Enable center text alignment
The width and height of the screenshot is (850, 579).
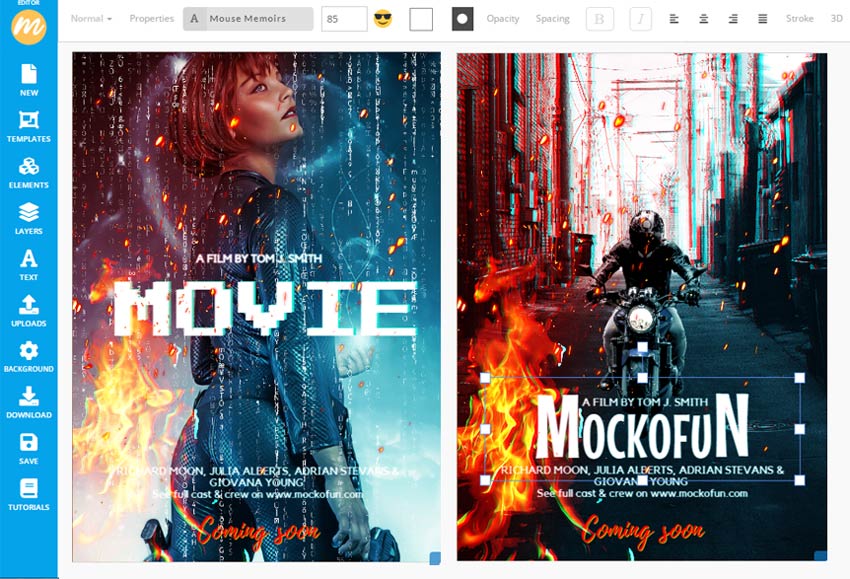[x=701, y=17]
